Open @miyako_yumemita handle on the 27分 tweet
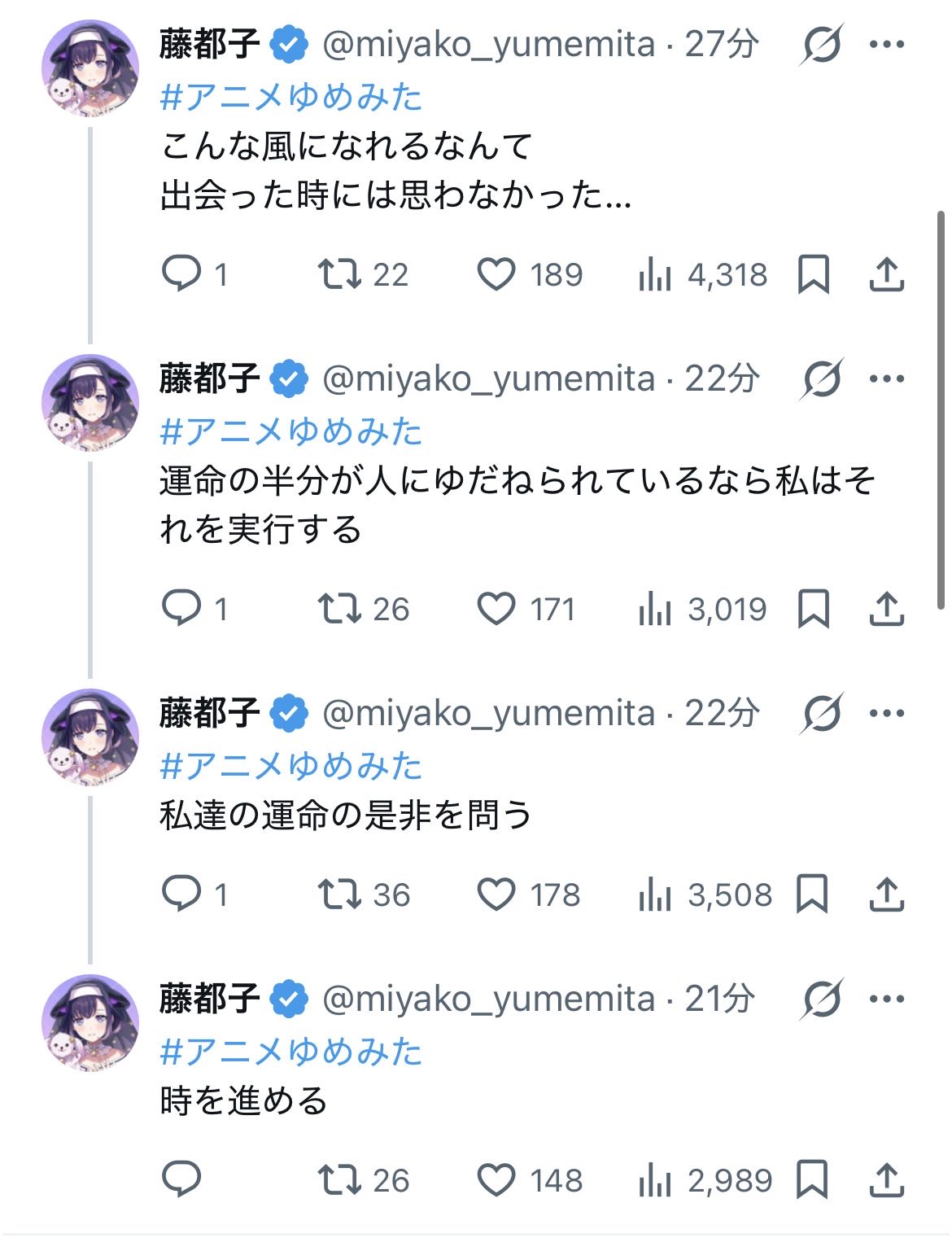Viewport: 952px width, 1251px height. point(489,44)
